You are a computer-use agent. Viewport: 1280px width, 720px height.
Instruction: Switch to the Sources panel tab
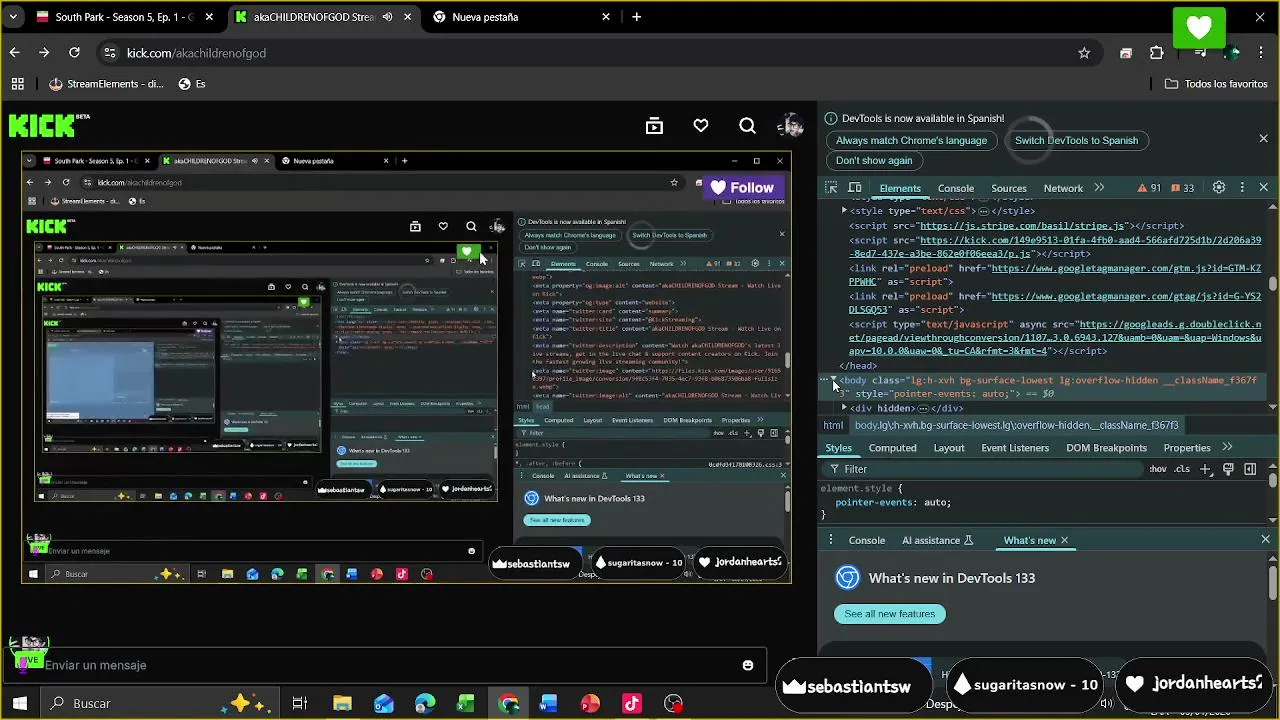[x=1008, y=188]
